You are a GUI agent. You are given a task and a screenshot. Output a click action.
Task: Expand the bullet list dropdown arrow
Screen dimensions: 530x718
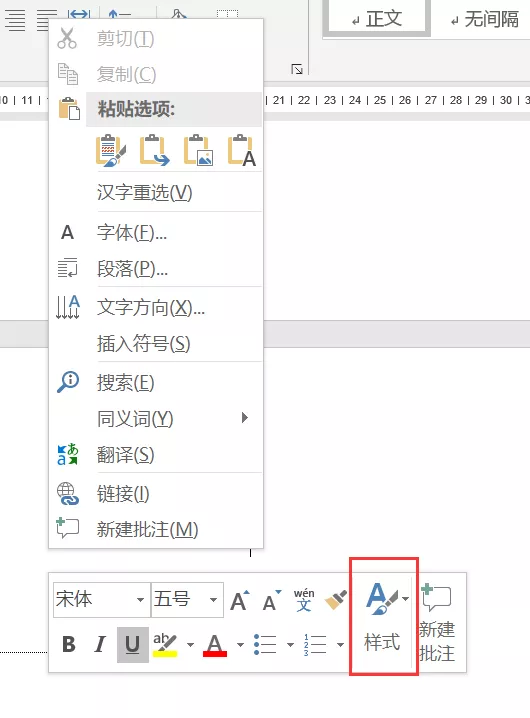point(290,645)
